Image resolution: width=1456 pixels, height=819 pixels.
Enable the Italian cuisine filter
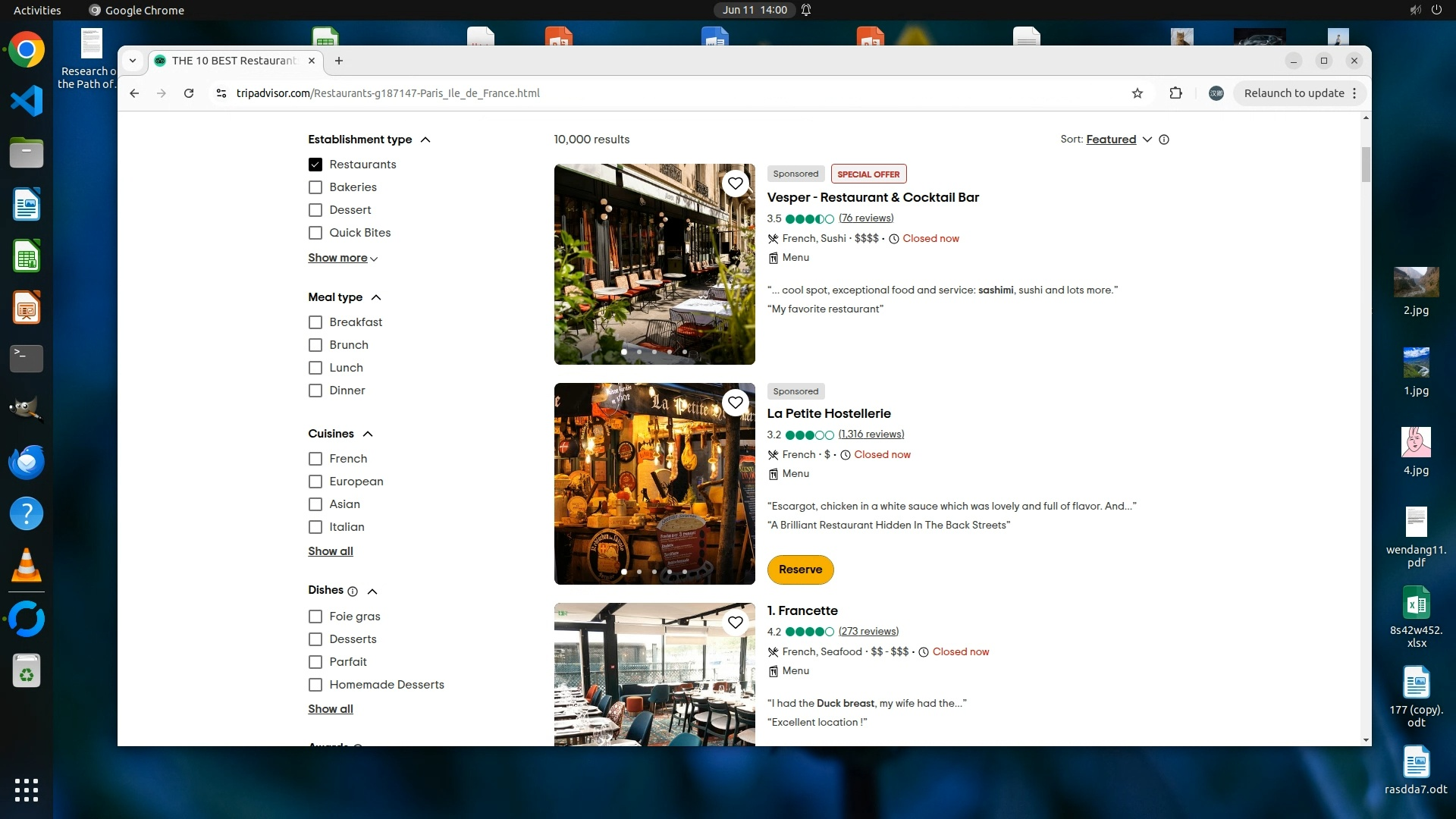click(315, 527)
